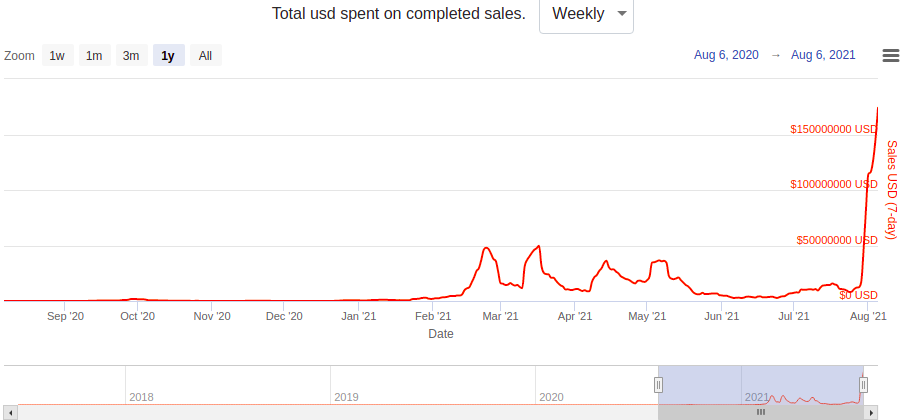Click the scrollbar thumb grip
Image resolution: width=900 pixels, height=420 pixels.
760,412
